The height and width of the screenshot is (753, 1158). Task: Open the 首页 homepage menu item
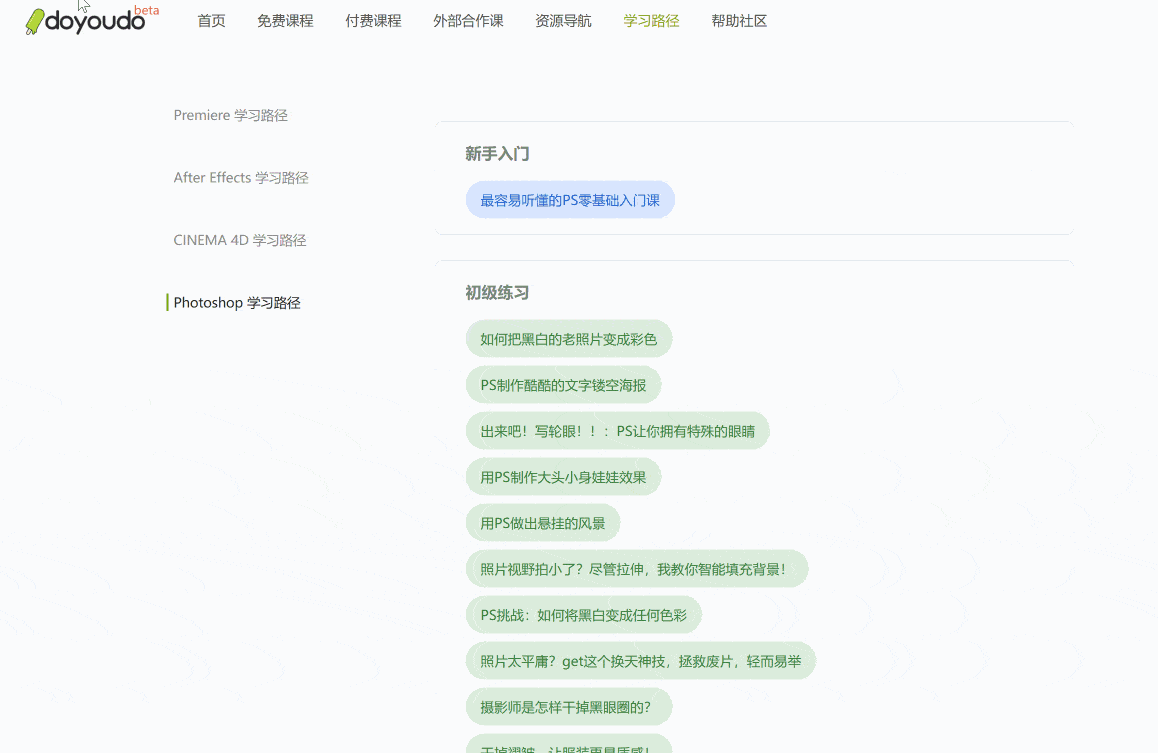click(x=211, y=20)
